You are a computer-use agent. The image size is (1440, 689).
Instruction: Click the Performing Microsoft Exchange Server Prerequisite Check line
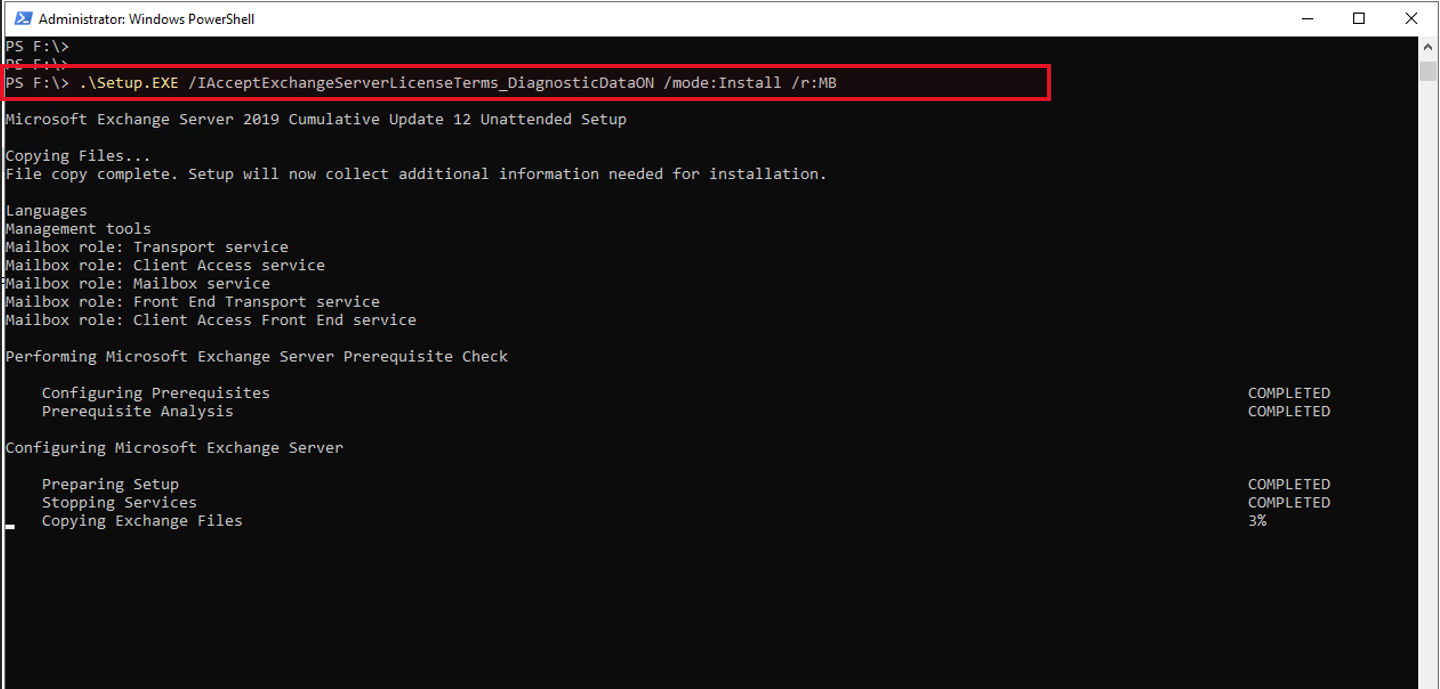pyautogui.click(x=256, y=356)
